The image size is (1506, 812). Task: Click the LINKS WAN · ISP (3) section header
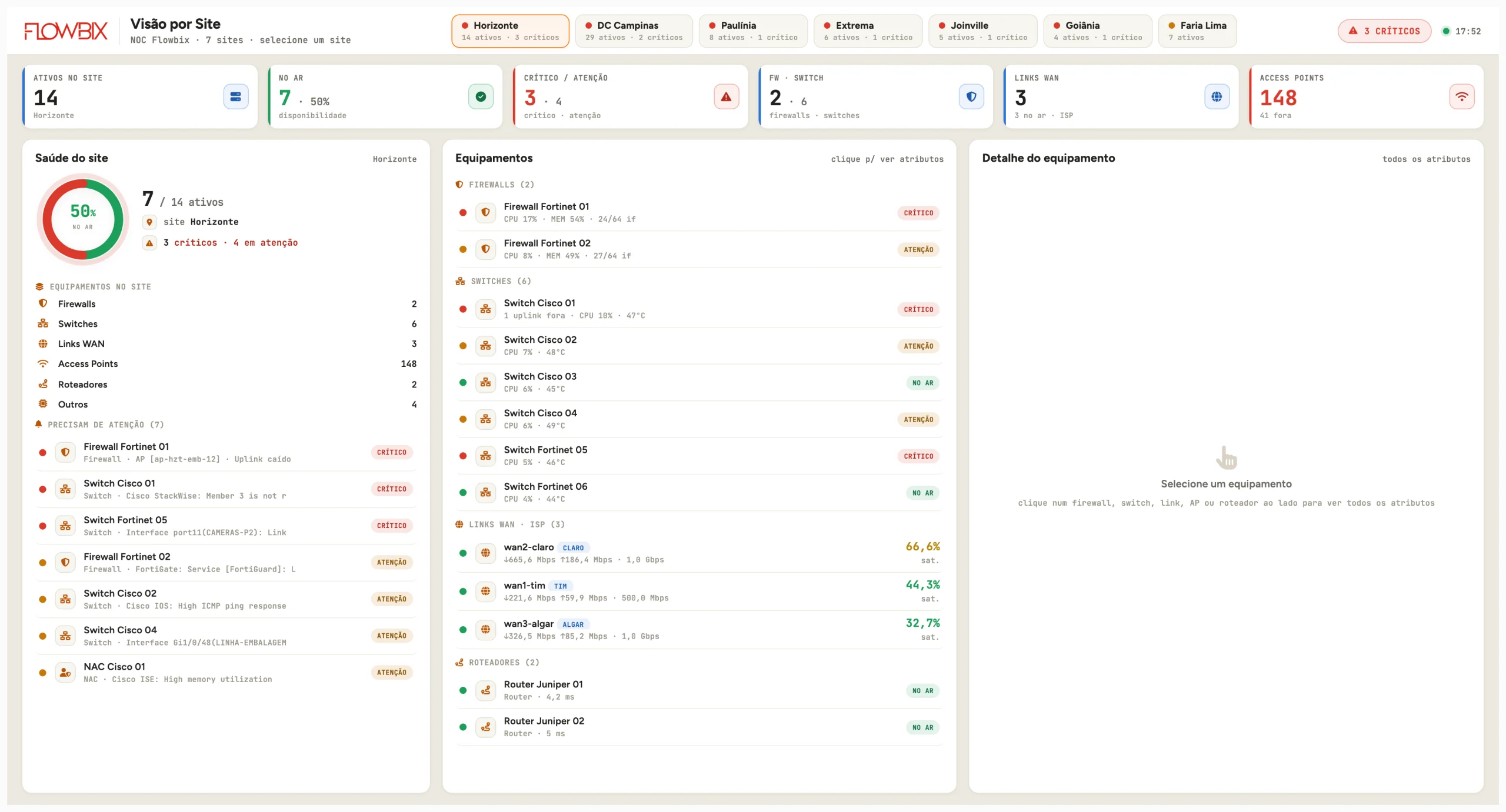tap(510, 524)
